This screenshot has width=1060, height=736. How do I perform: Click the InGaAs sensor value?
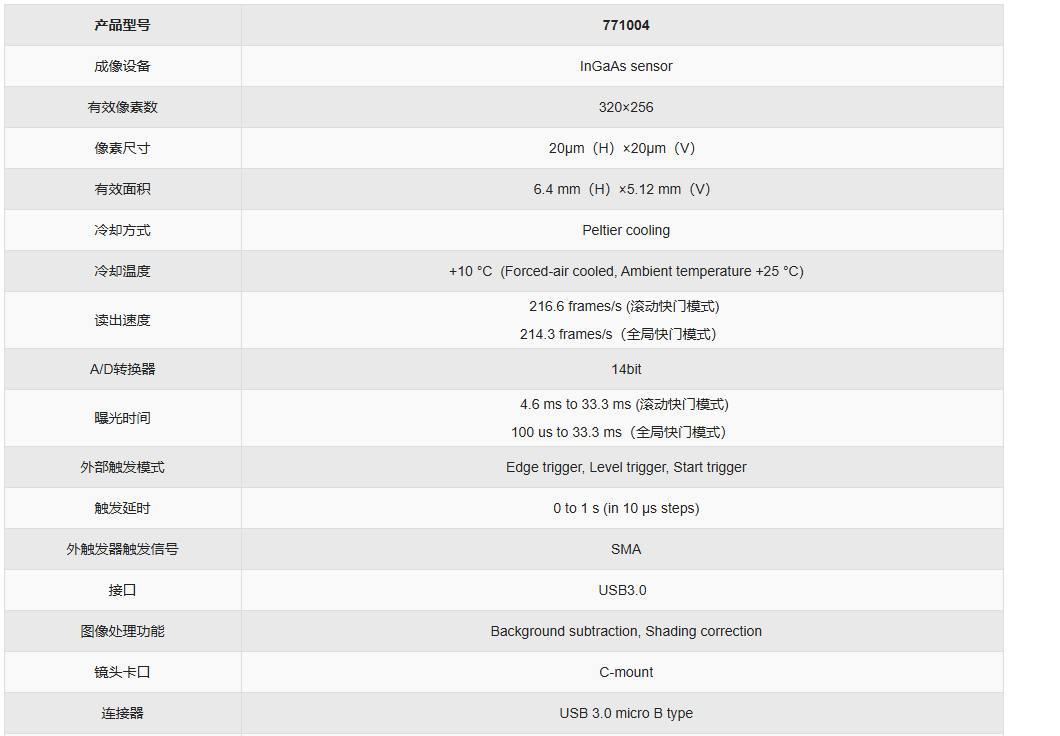(626, 66)
